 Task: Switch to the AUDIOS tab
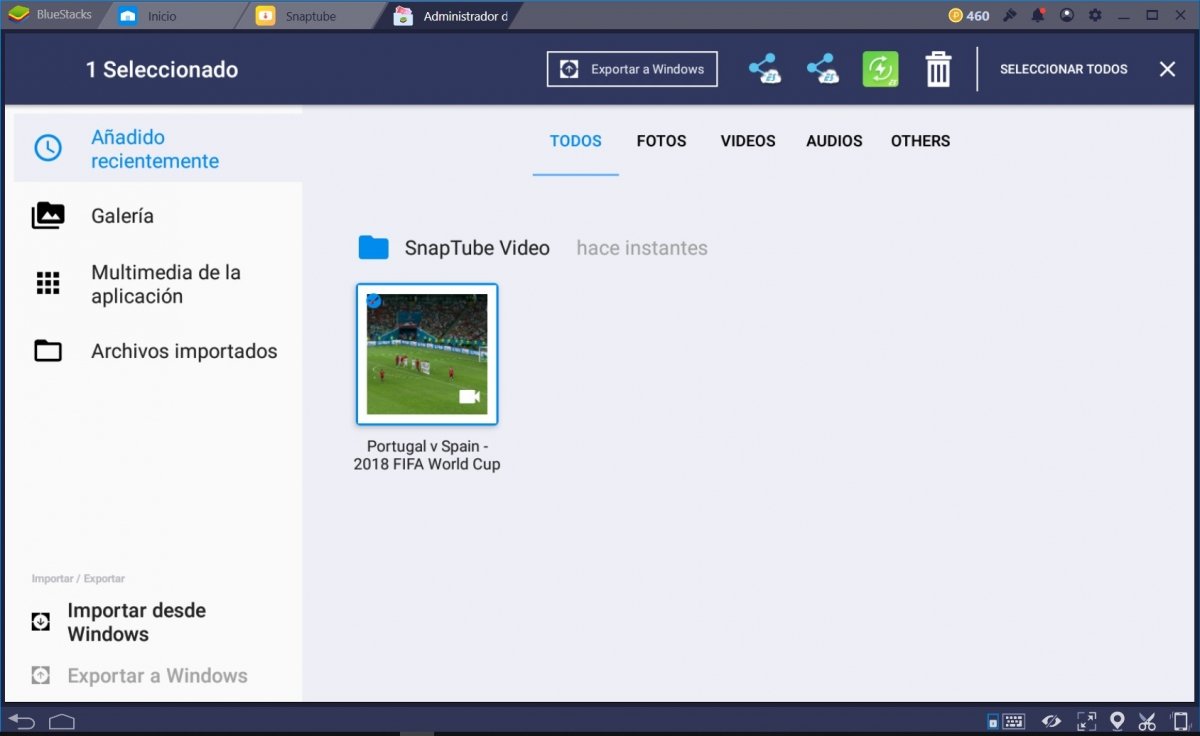834,141
